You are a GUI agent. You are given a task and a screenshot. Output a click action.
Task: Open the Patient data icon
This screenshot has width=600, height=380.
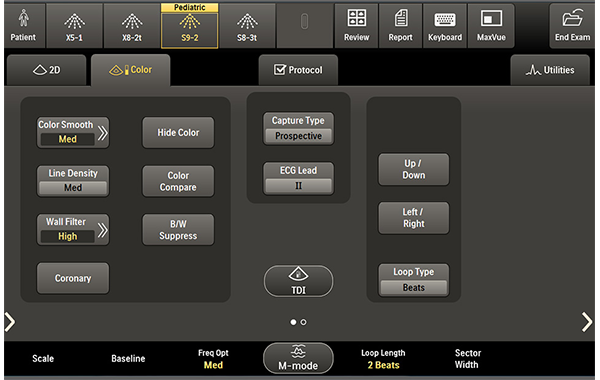click(23, 18)
